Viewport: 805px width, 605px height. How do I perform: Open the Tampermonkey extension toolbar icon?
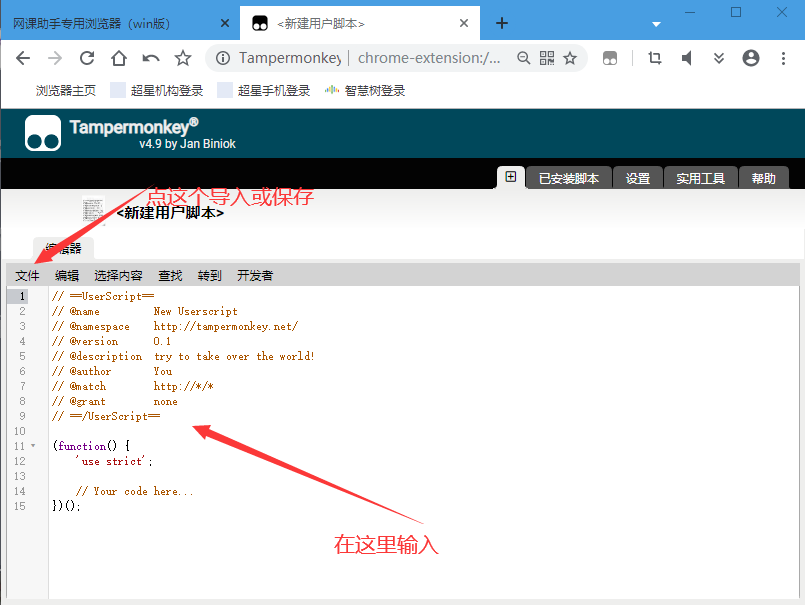coord(610,58)
